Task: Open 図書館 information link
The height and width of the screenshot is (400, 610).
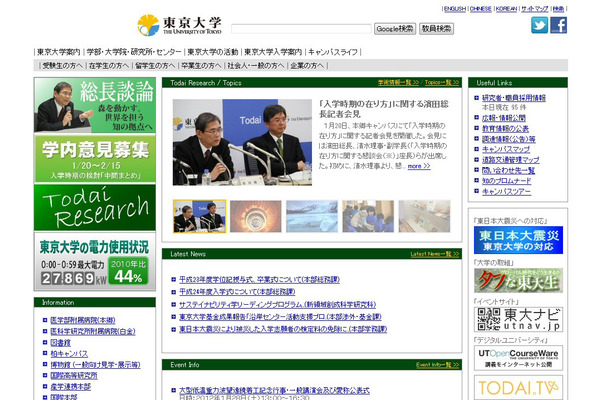Action: pos(61,343)
